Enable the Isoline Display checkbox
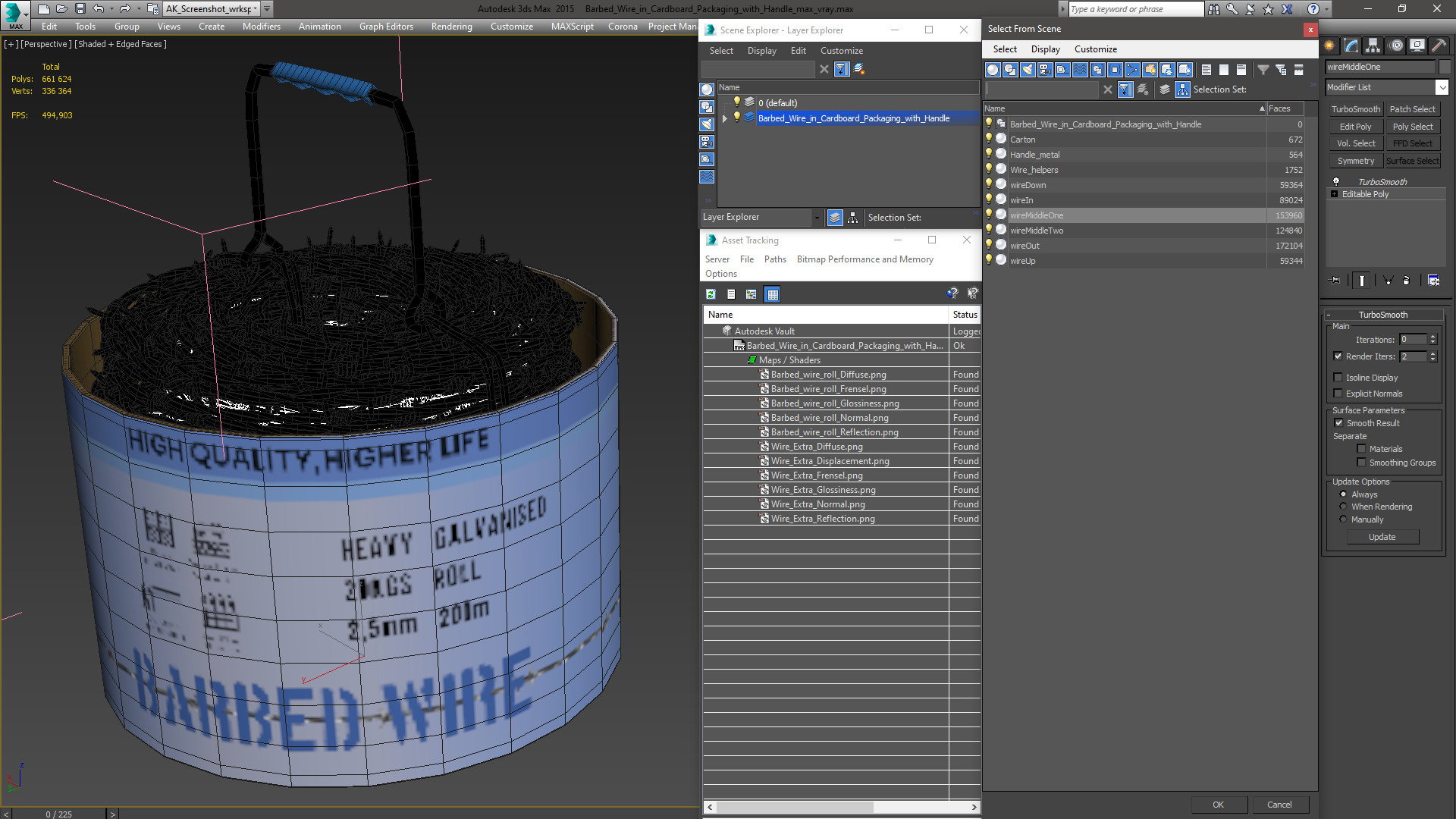 click(1338, 378)
